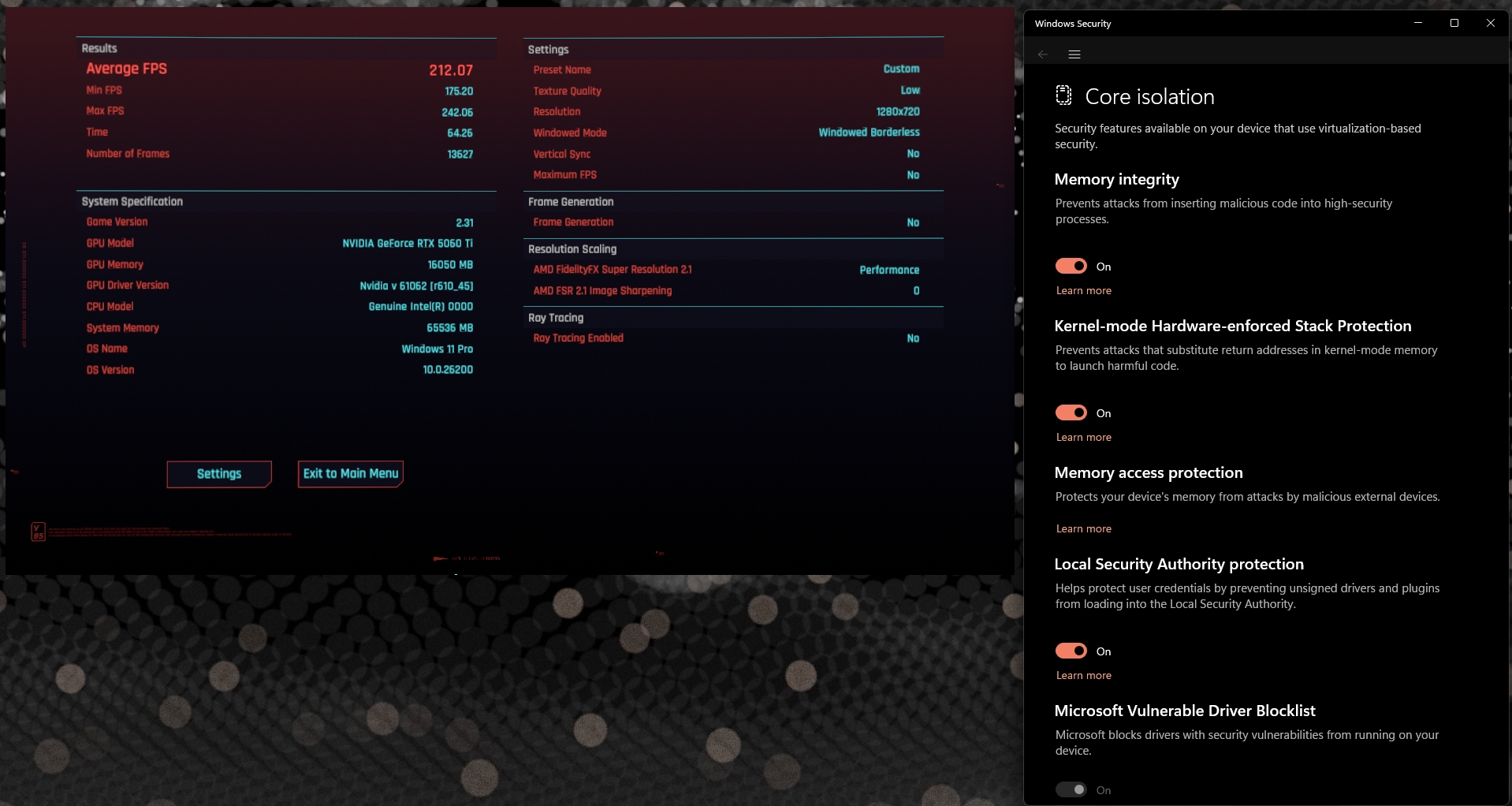Click the Resolution Scaling section header
This screenshot has height=806, width=1512.
(572, 249)
